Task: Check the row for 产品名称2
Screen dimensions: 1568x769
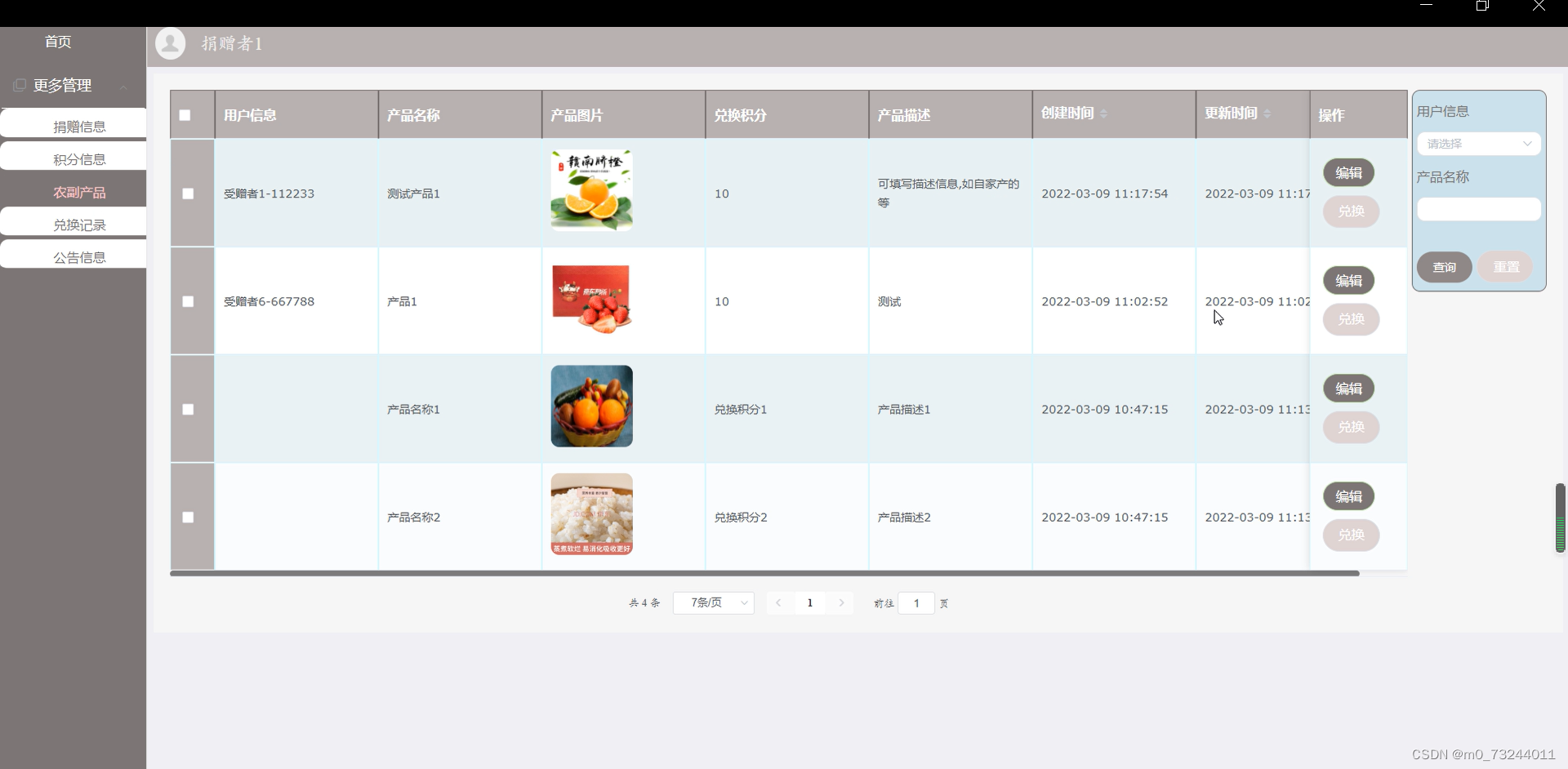Action: 188,517
